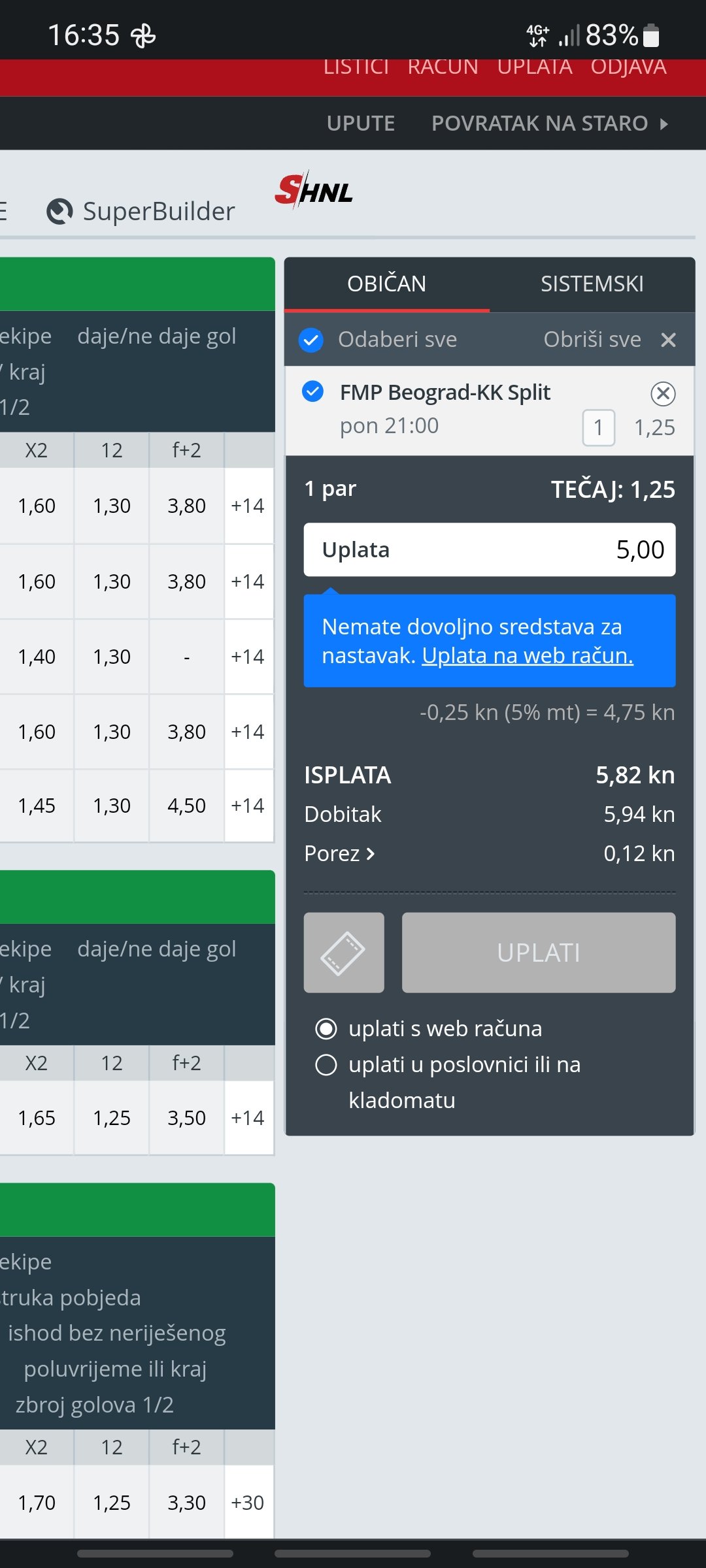Switch to the SISTEMSKI tab

(592, 284)
